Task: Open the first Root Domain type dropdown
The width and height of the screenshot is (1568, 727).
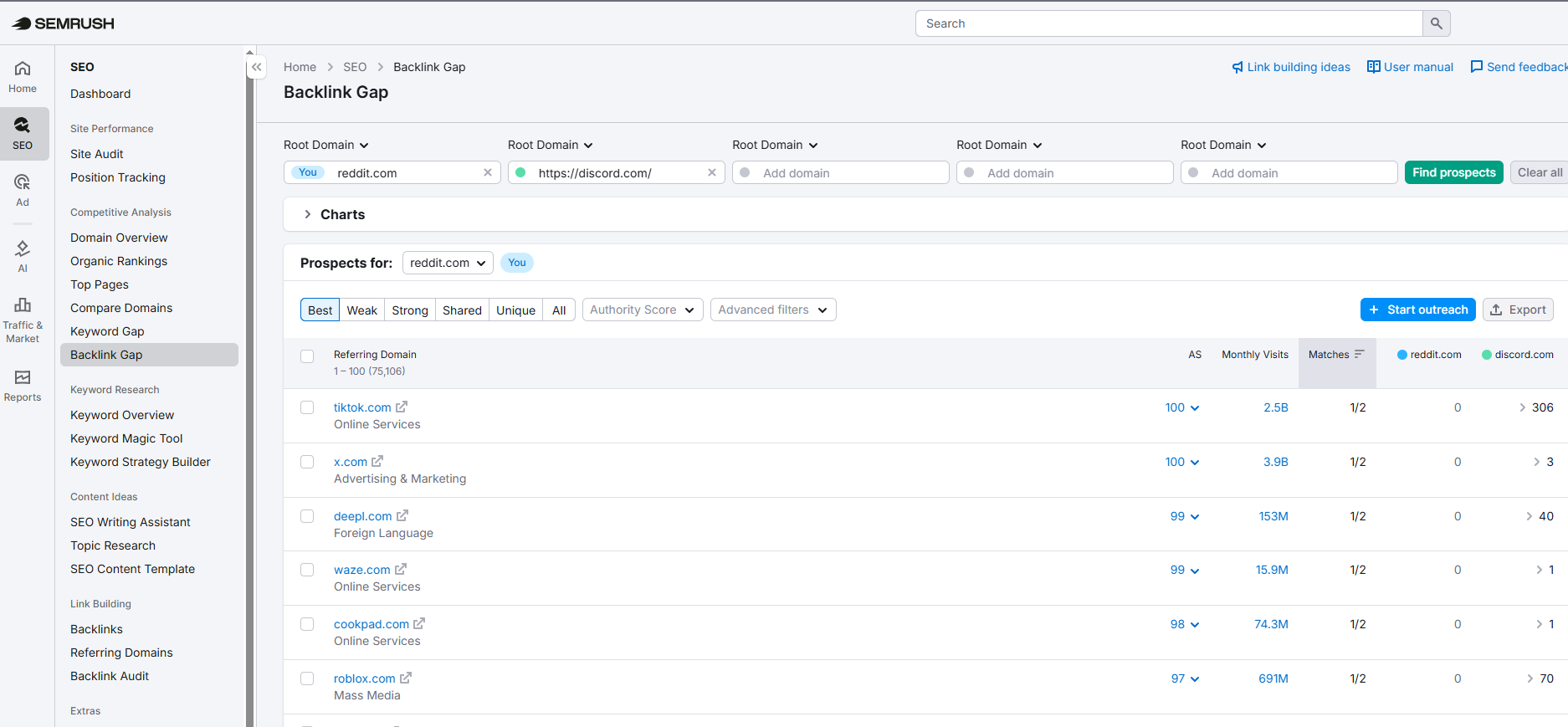Action: [x=326, y=145]
